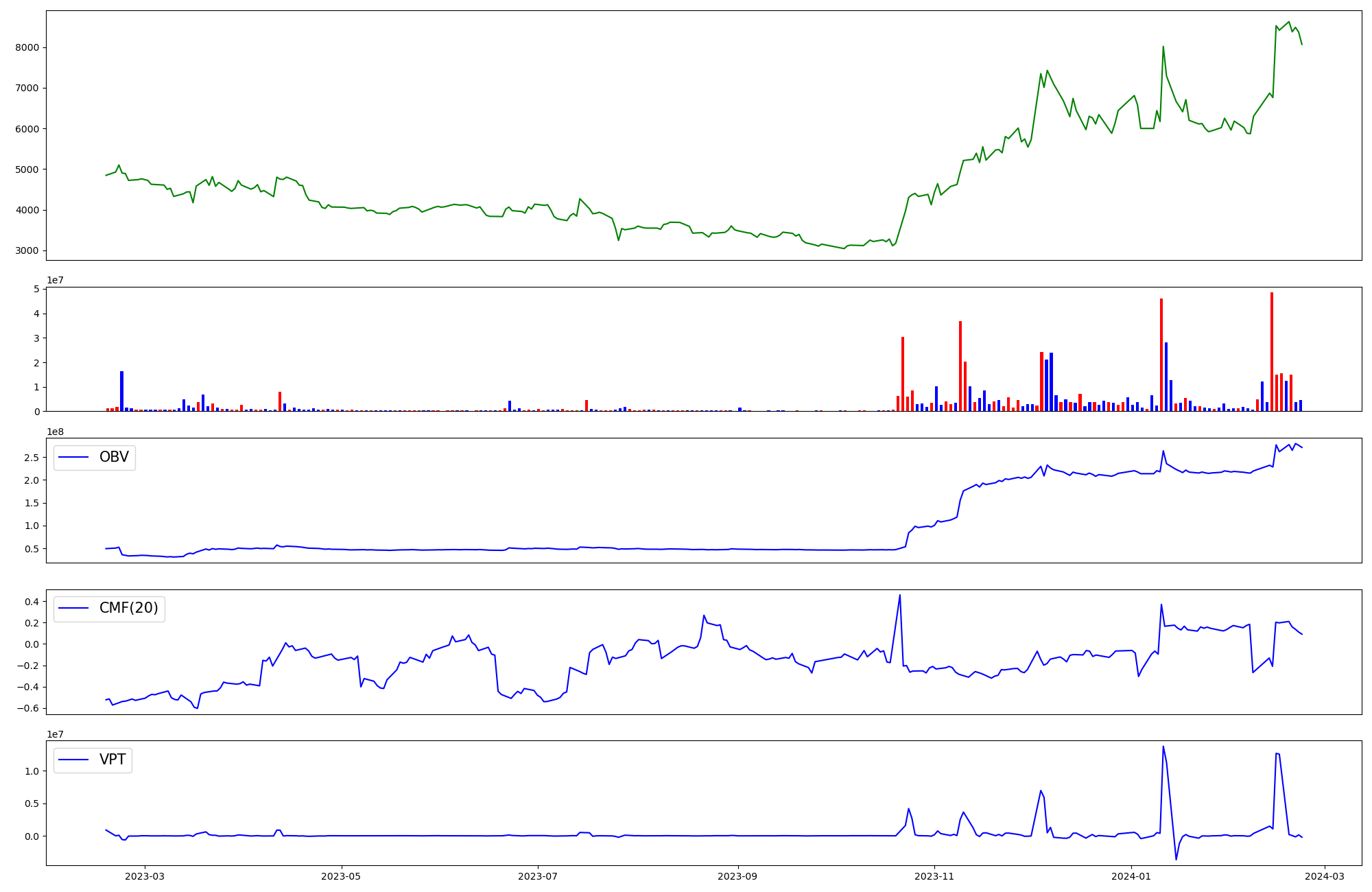
Task: Click the blue line sample in OBV legend
Action: (74, 457)
